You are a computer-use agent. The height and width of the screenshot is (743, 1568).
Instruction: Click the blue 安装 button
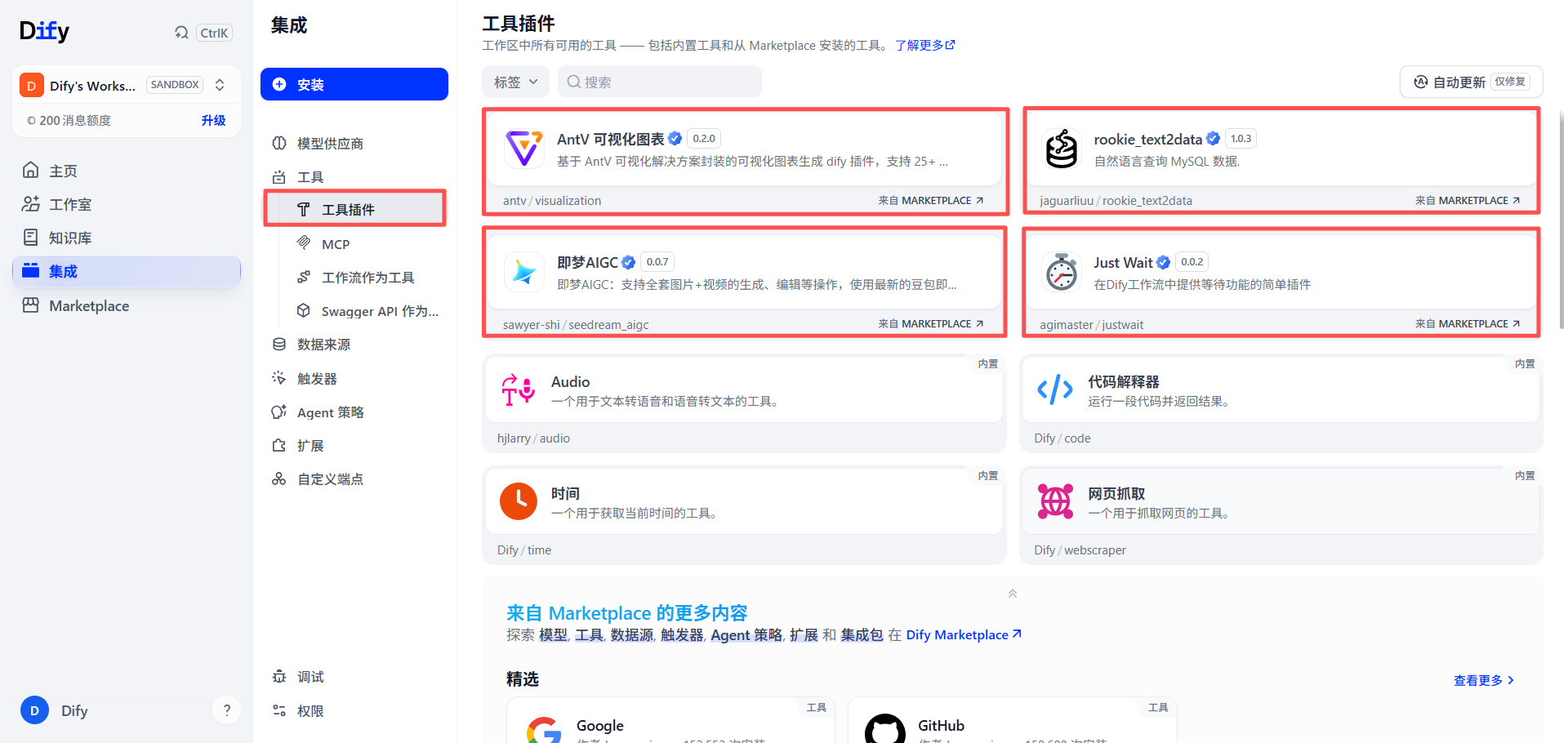[354, 84]
